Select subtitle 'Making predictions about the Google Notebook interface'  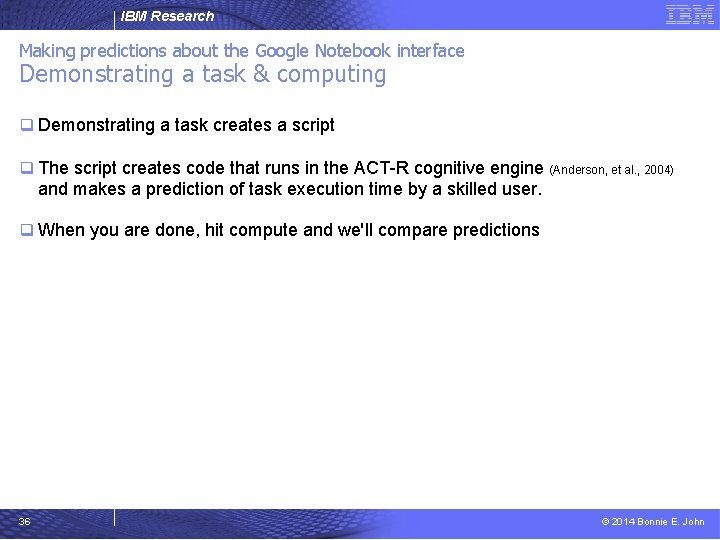[242, 51]
